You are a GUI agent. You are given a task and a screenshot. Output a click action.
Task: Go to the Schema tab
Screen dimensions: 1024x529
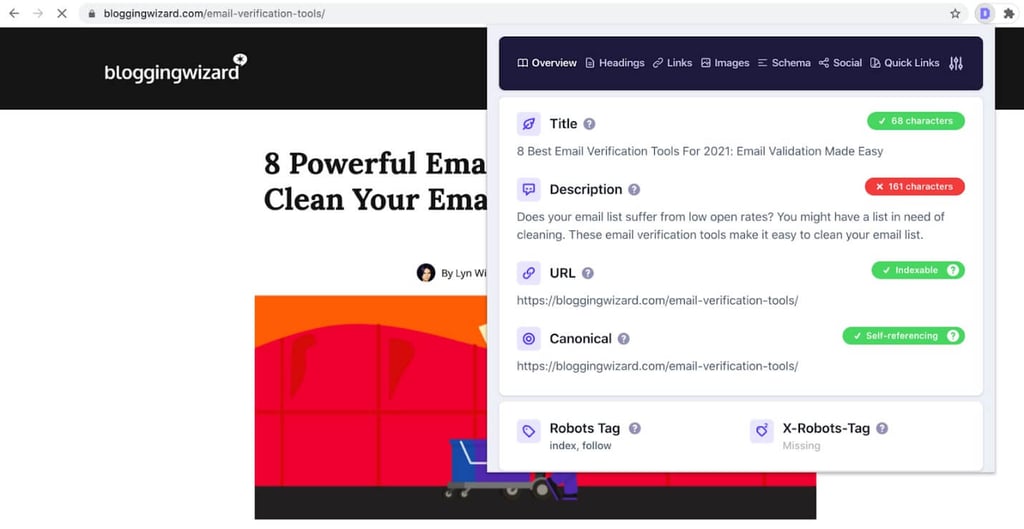point(783,63)
